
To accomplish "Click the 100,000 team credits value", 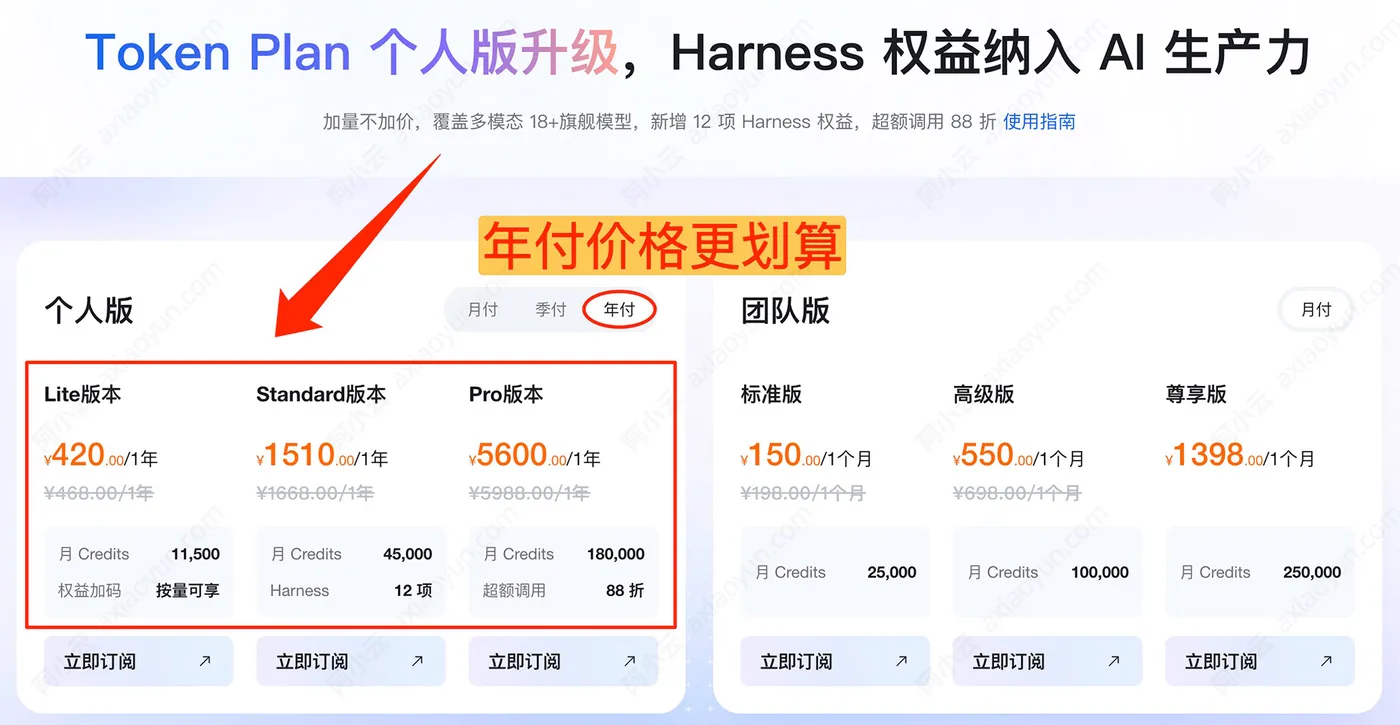I will pyautogui.click(x=1100, y=572).
